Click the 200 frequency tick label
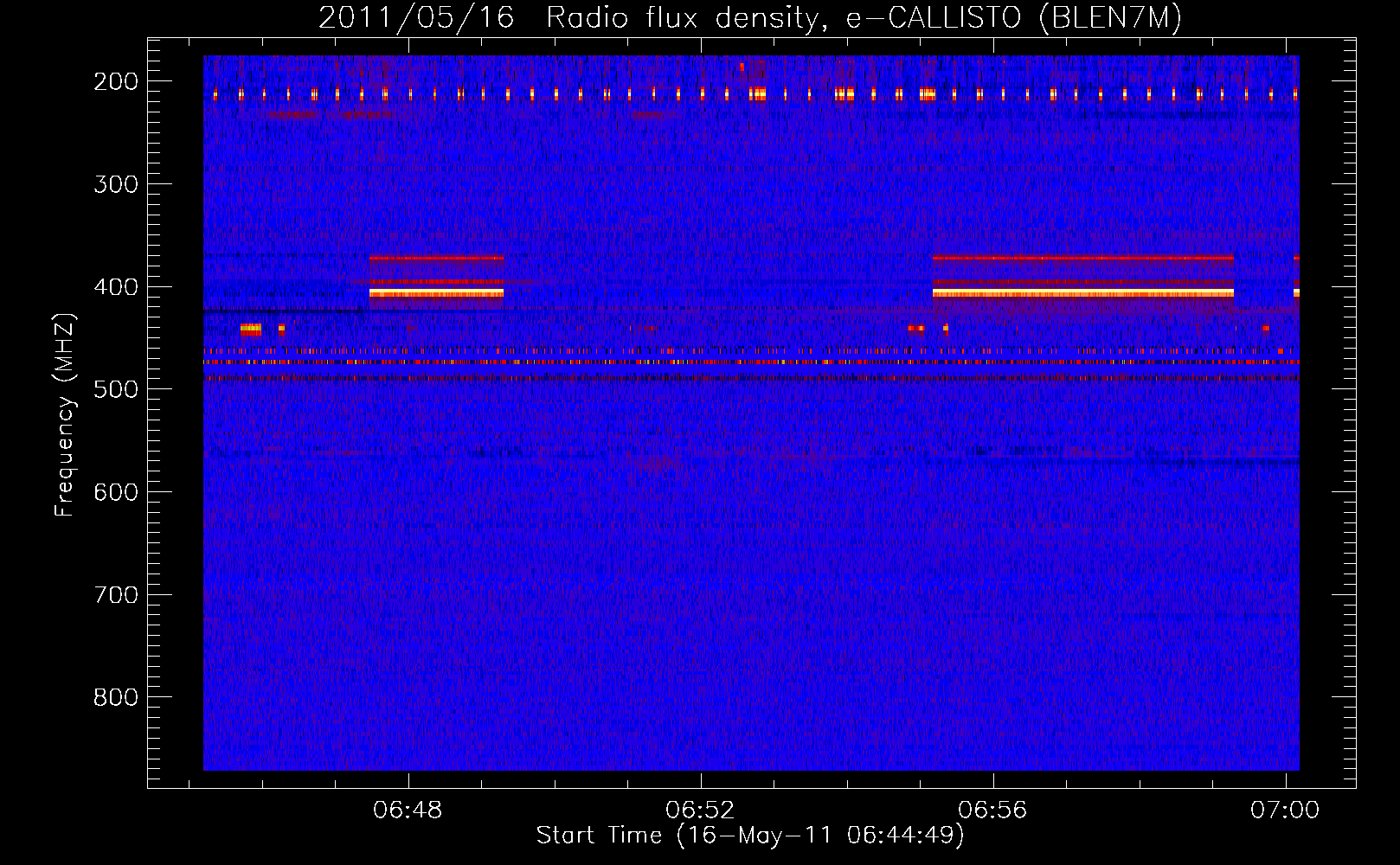1400x865 pixels. click(116, 81)
